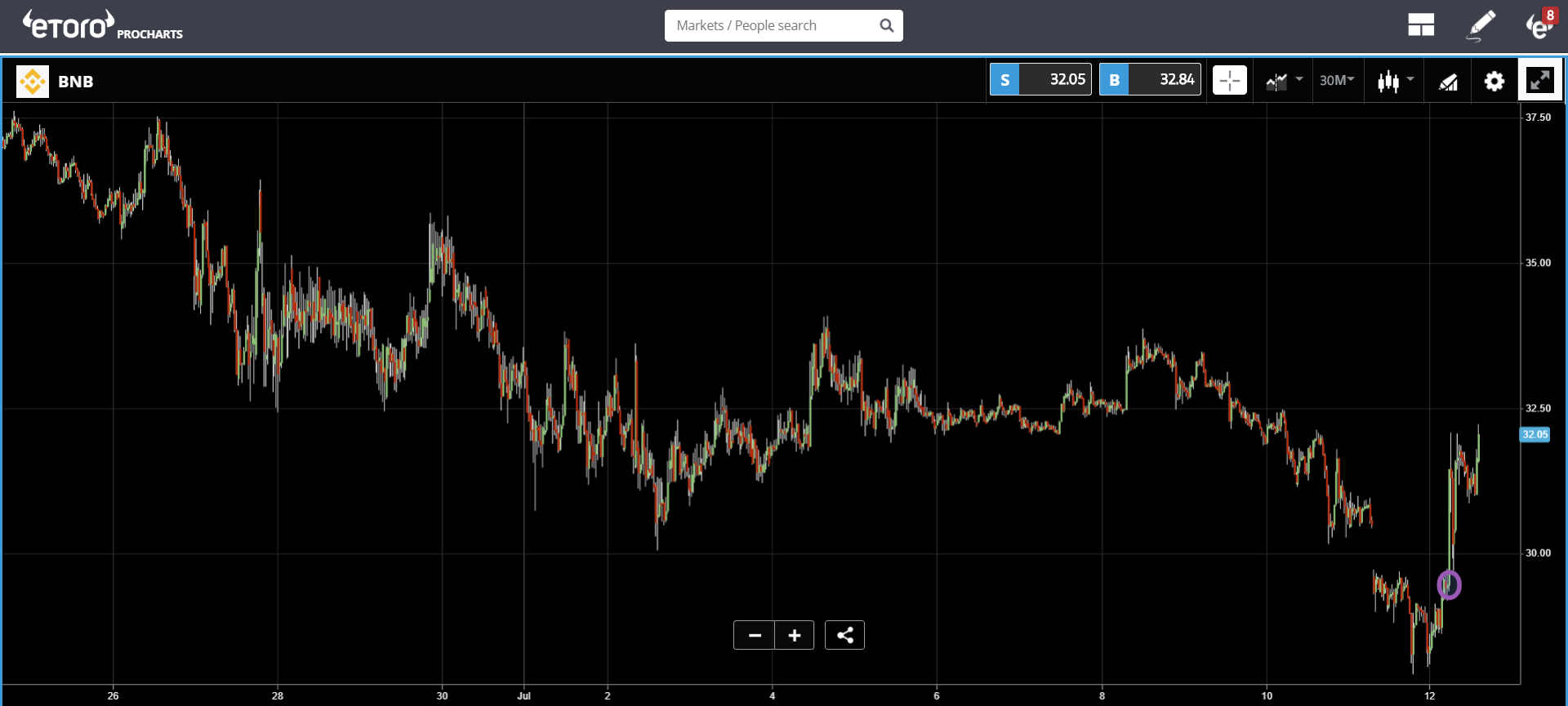Toggle fullscreen chart mode
Viewport: 1568px width, 706px height.
click(1540, 80)
